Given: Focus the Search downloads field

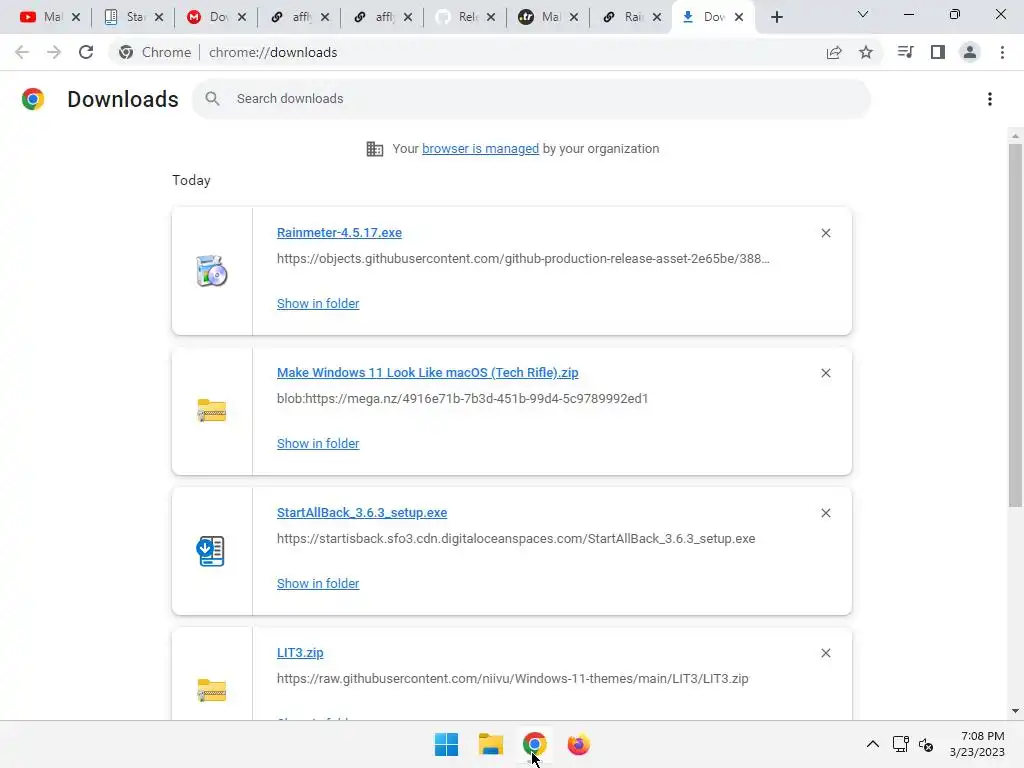Looking at the screenshot, I should (531, 99).
